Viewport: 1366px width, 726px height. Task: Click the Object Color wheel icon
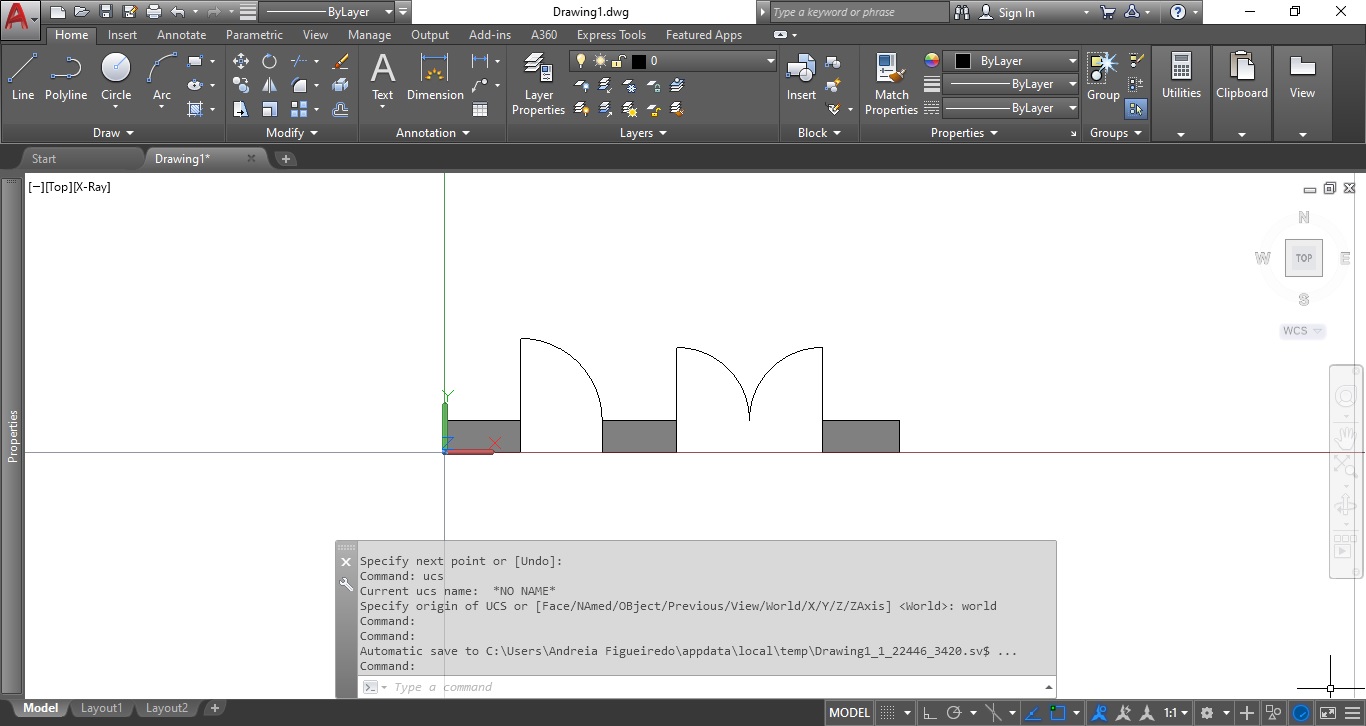point(932,61)
